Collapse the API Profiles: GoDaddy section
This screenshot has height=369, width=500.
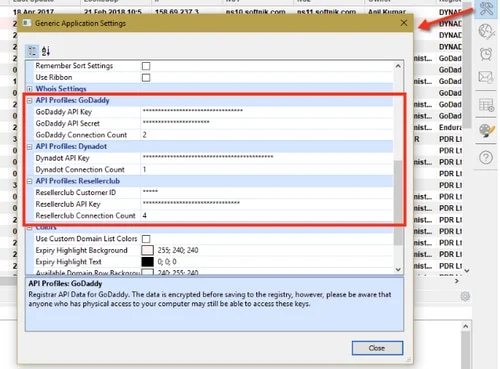[x=30, y=100]
